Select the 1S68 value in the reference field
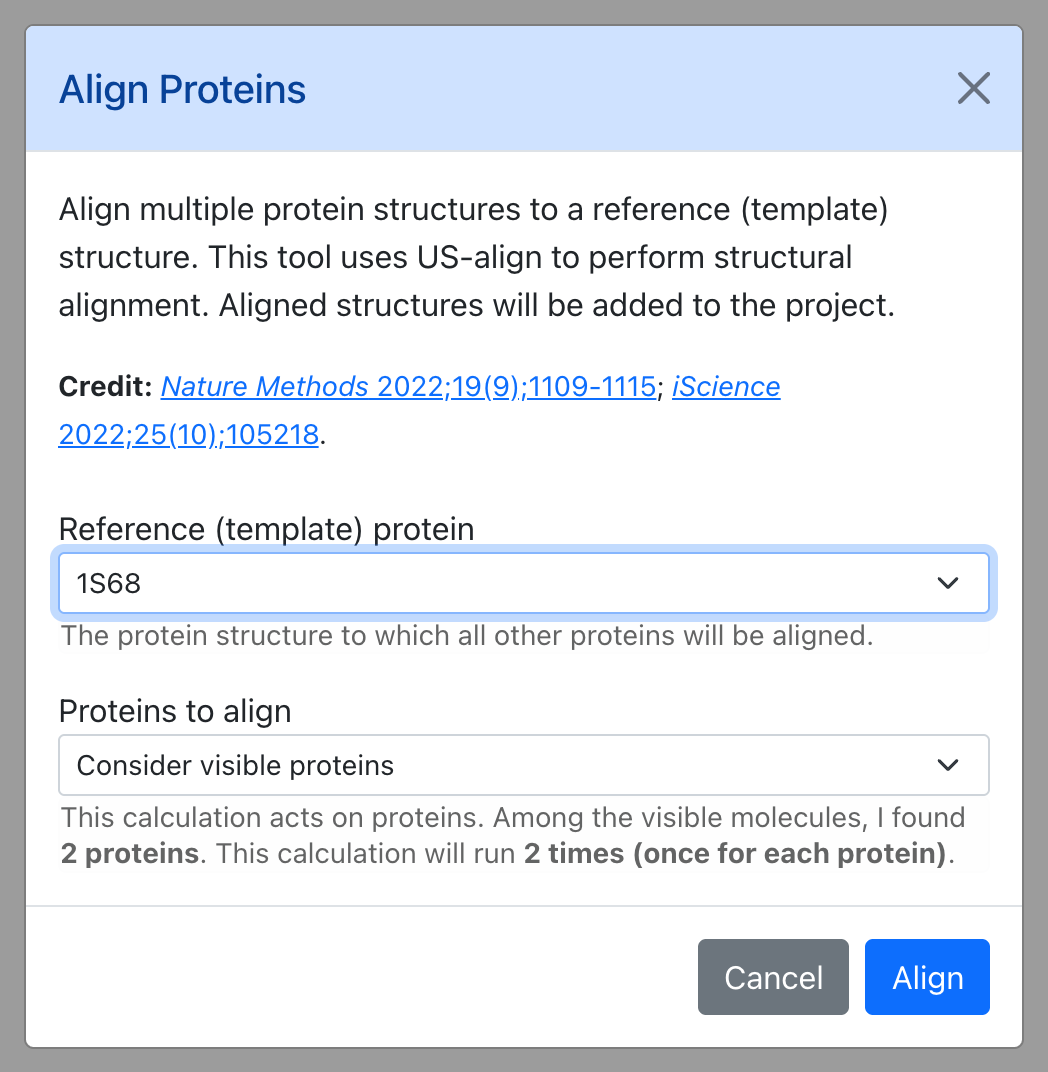1048x1072 pixels. point(109,583)
